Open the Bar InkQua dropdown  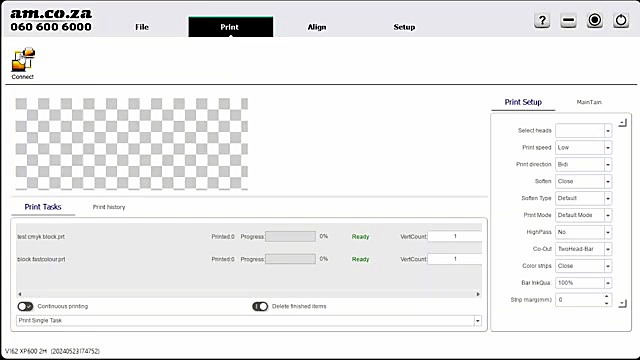coord(583,282)
